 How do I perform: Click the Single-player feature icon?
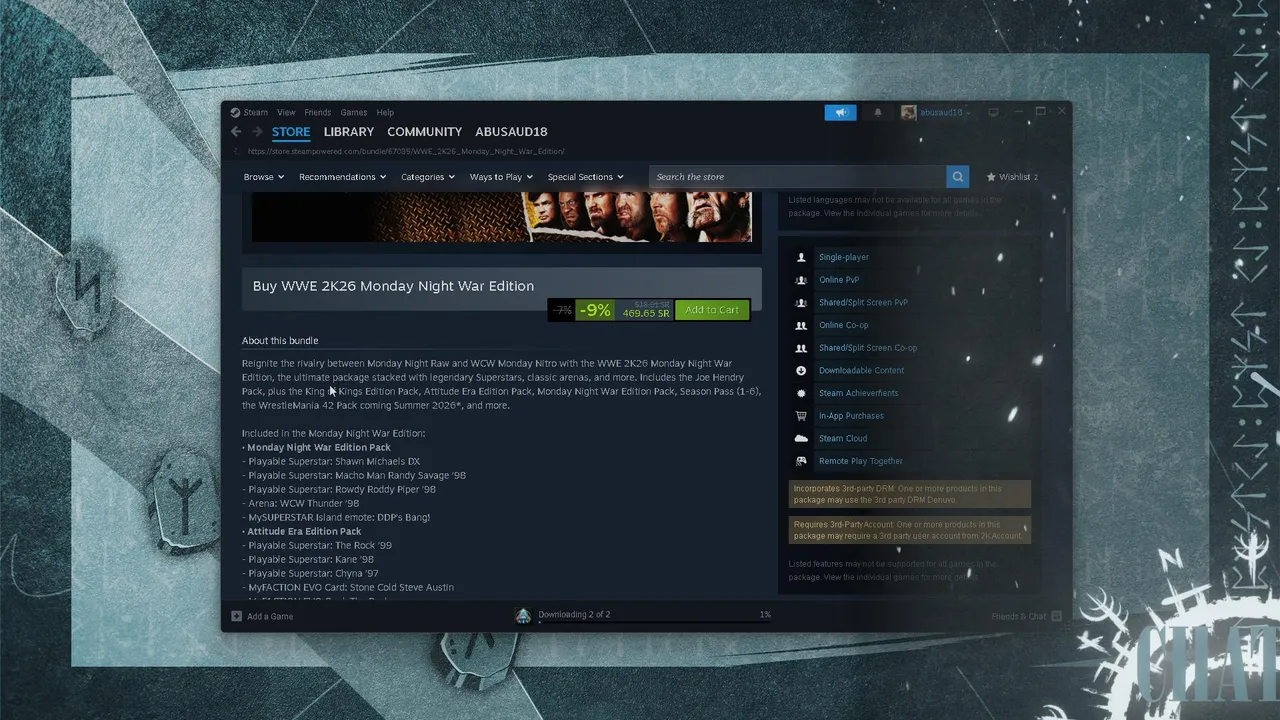(801, 257)
